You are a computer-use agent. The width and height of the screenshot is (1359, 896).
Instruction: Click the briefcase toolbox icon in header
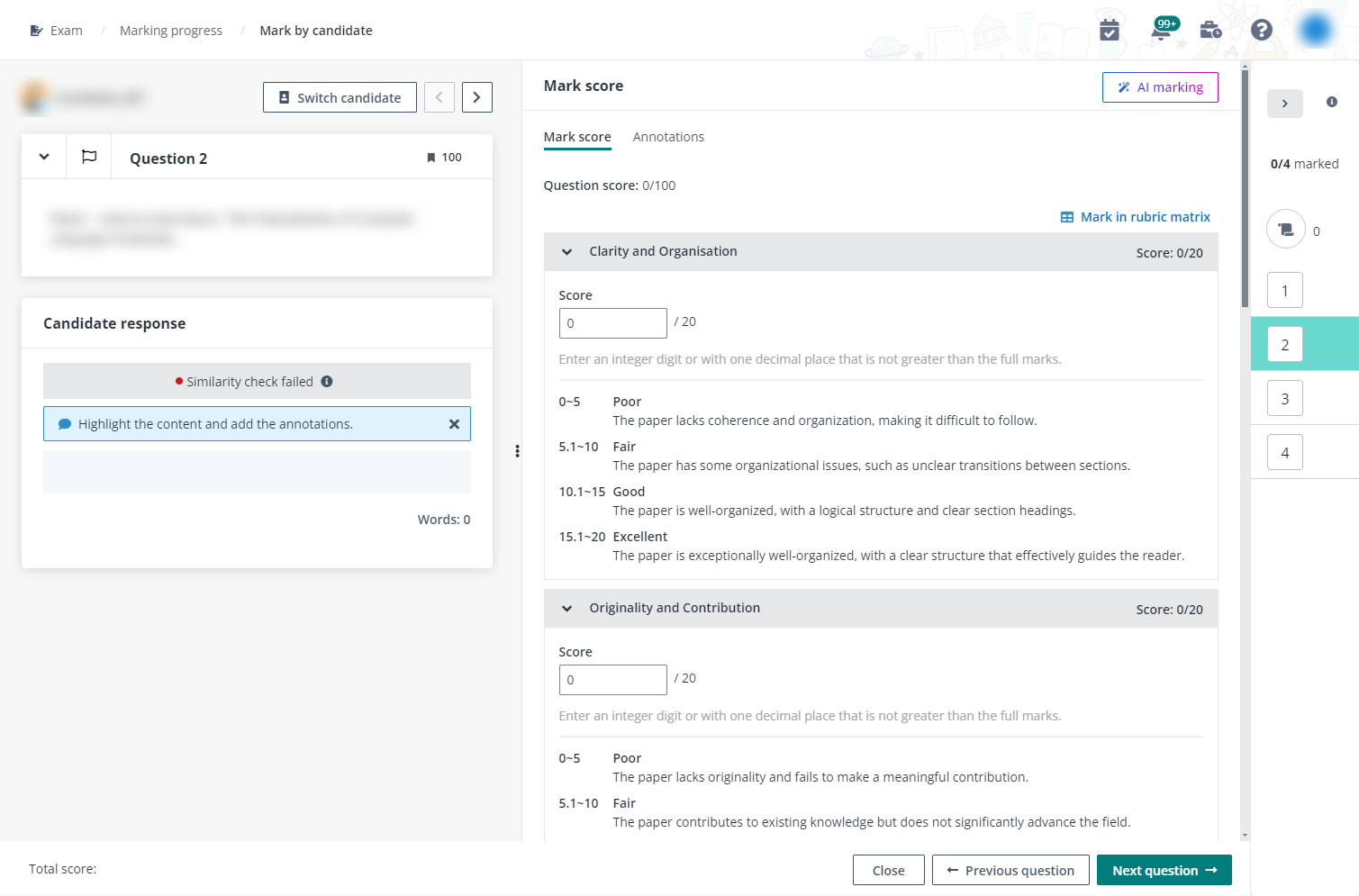(1210, 31)
